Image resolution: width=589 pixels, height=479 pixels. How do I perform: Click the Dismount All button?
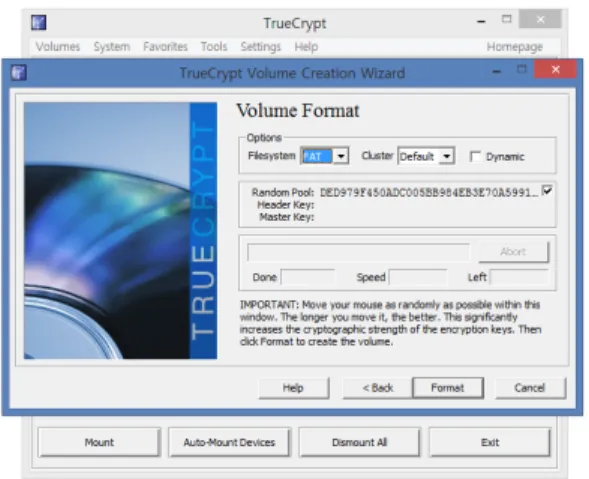(359, 442)
